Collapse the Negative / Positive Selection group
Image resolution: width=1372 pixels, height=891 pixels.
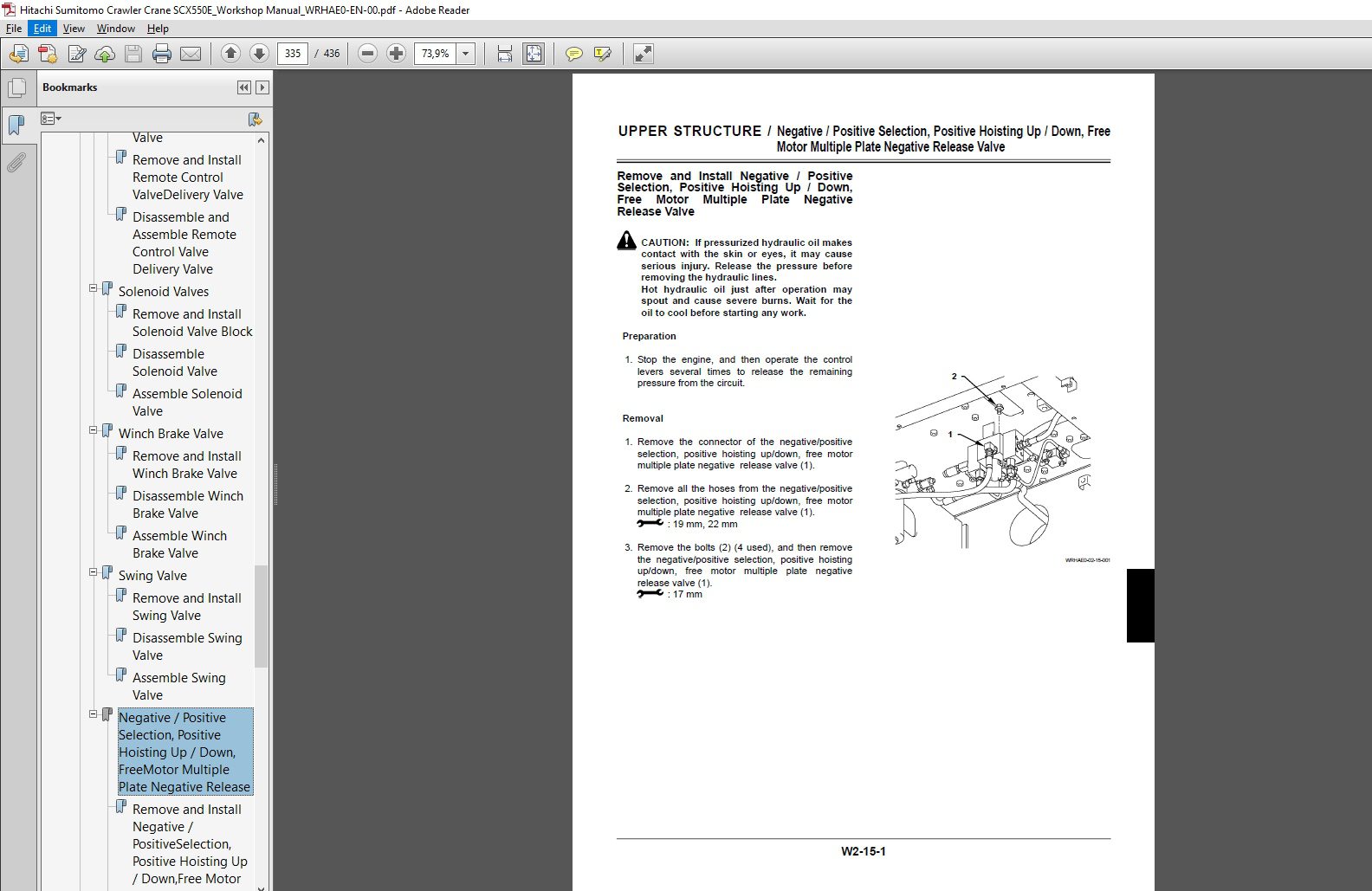pyautogui.click(x=93, y=715)
